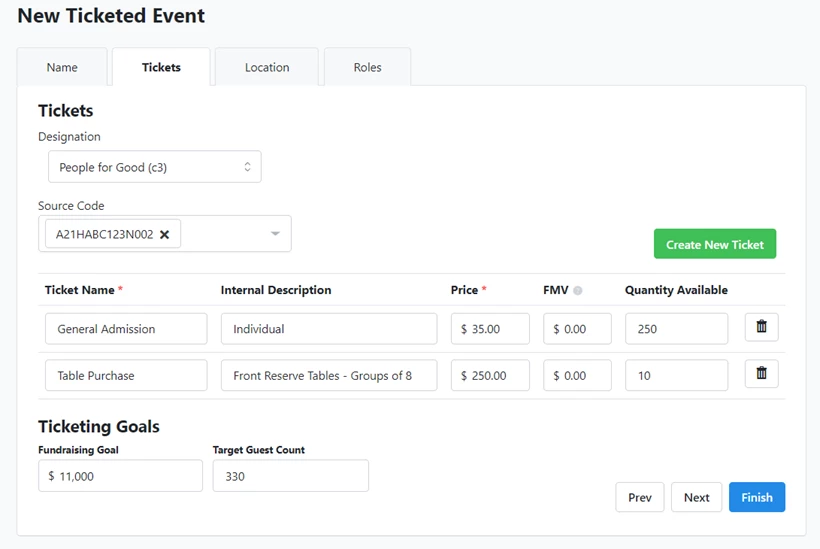Image resolution: width=820 pixels, height=549 pixels.
Task: Click the Price column header
Action: [464, 290]
